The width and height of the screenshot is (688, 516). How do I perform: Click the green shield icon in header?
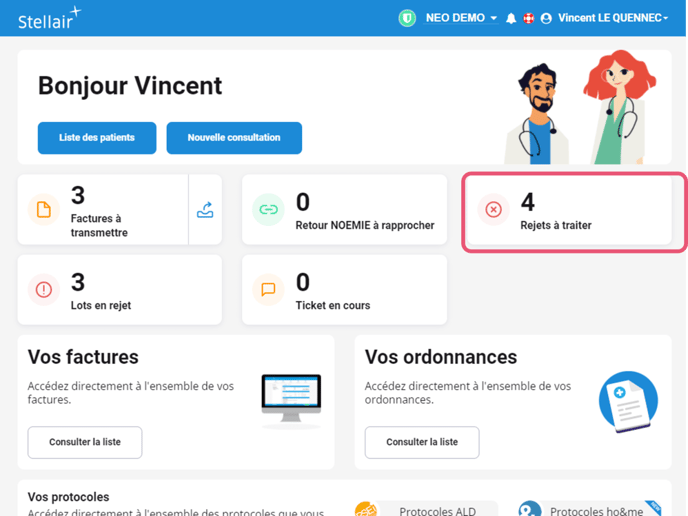click(407, 18)
